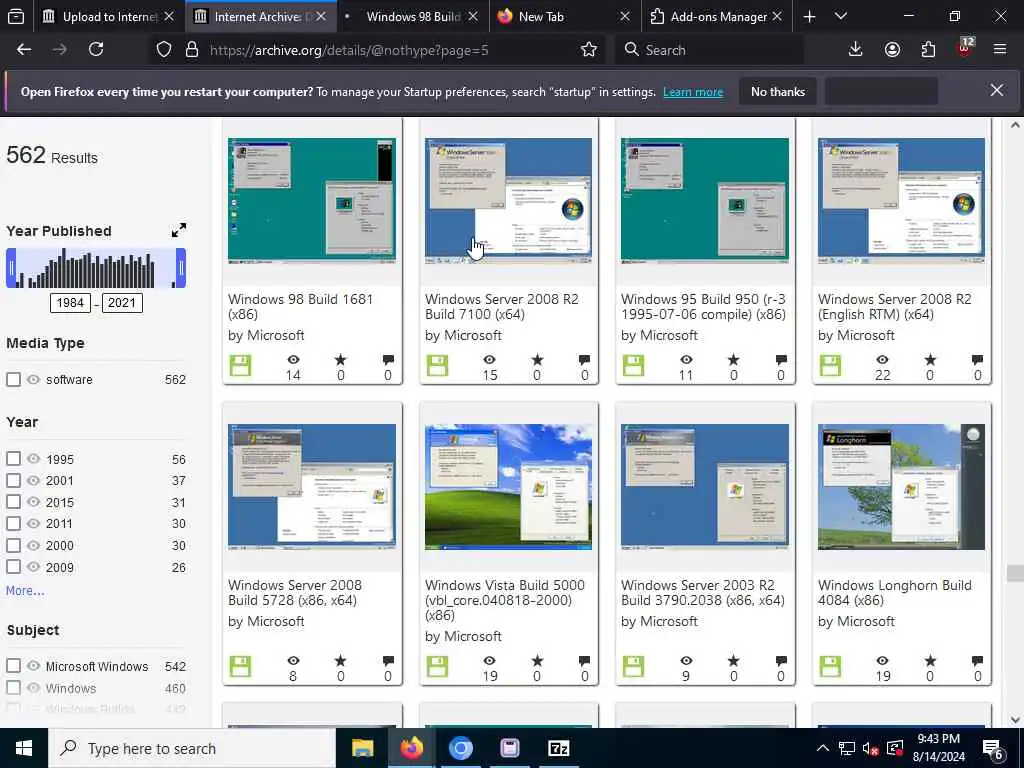This screenshot has width=1024, height=768.
Task: Open the Add-ons Manager tab
Action: click(x=717, y=17)
